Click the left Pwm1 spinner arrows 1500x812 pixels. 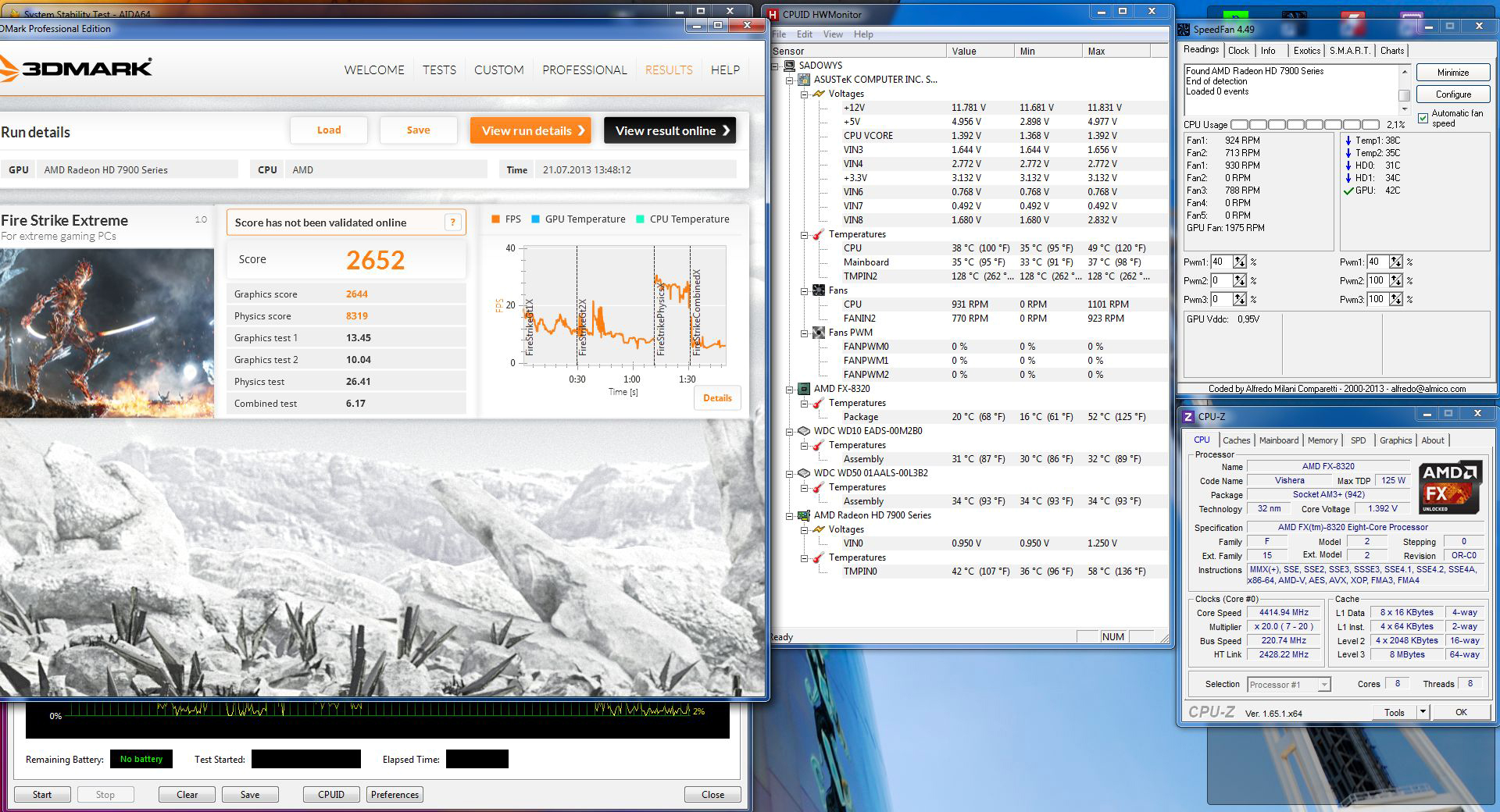tap(1239, 262)
